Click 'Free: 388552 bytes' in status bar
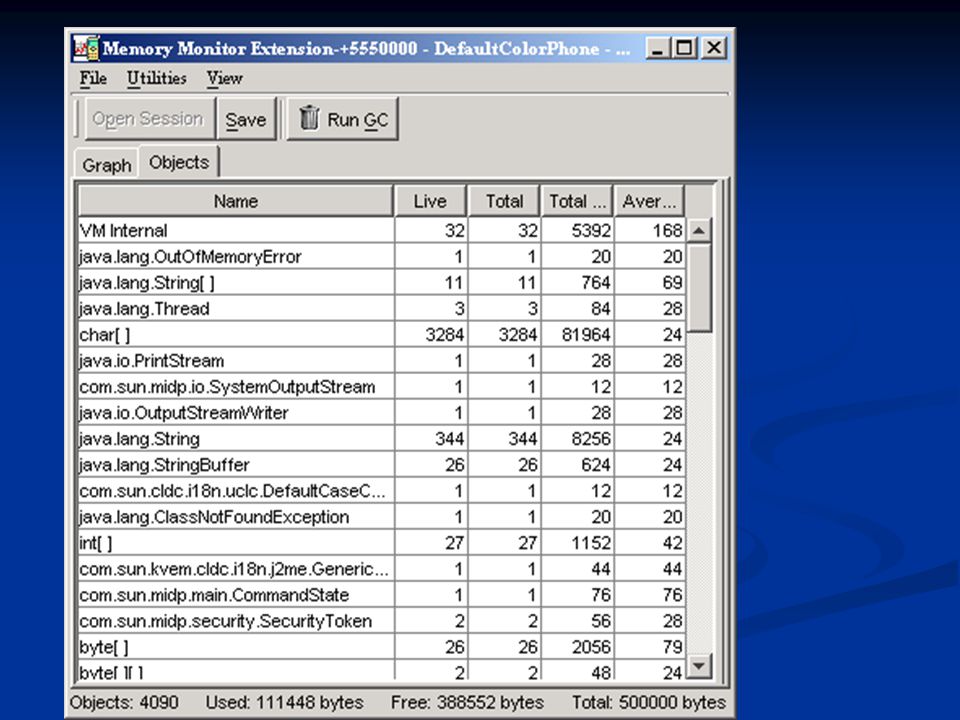 coord(467,702)
